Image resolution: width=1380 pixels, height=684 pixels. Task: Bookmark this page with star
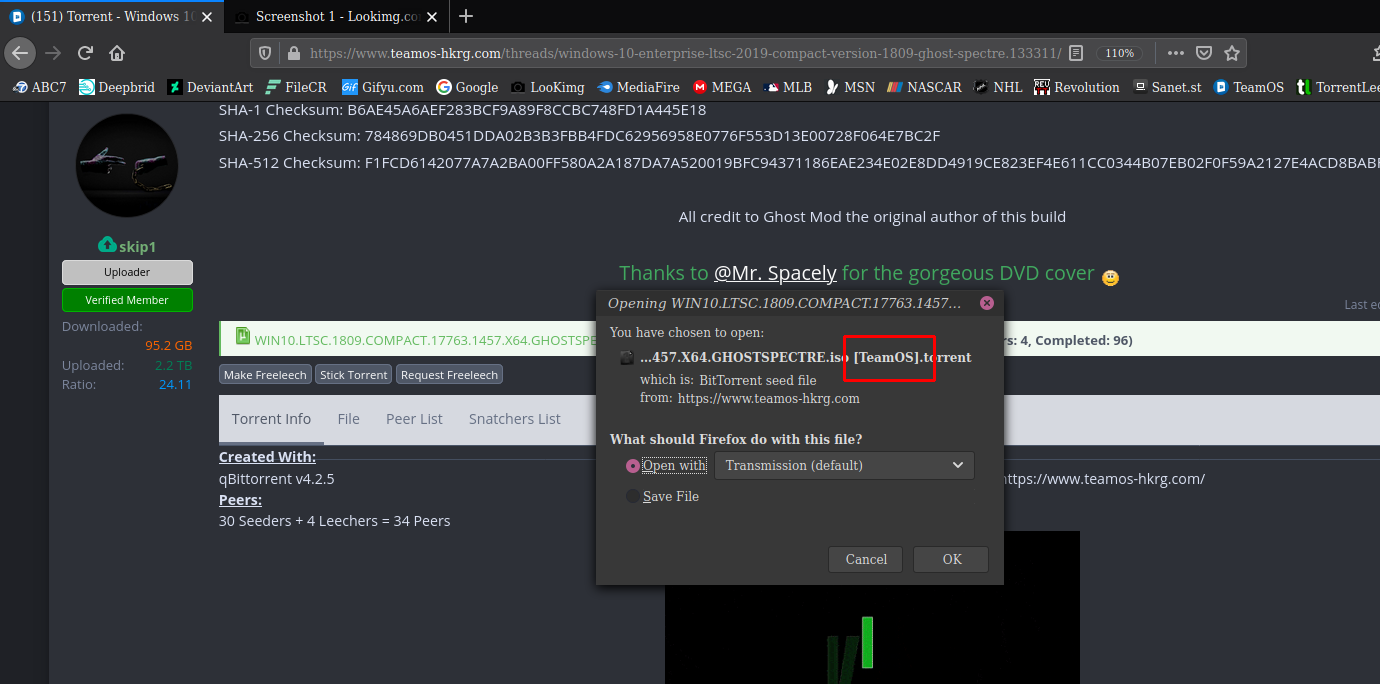(1232, 53)
